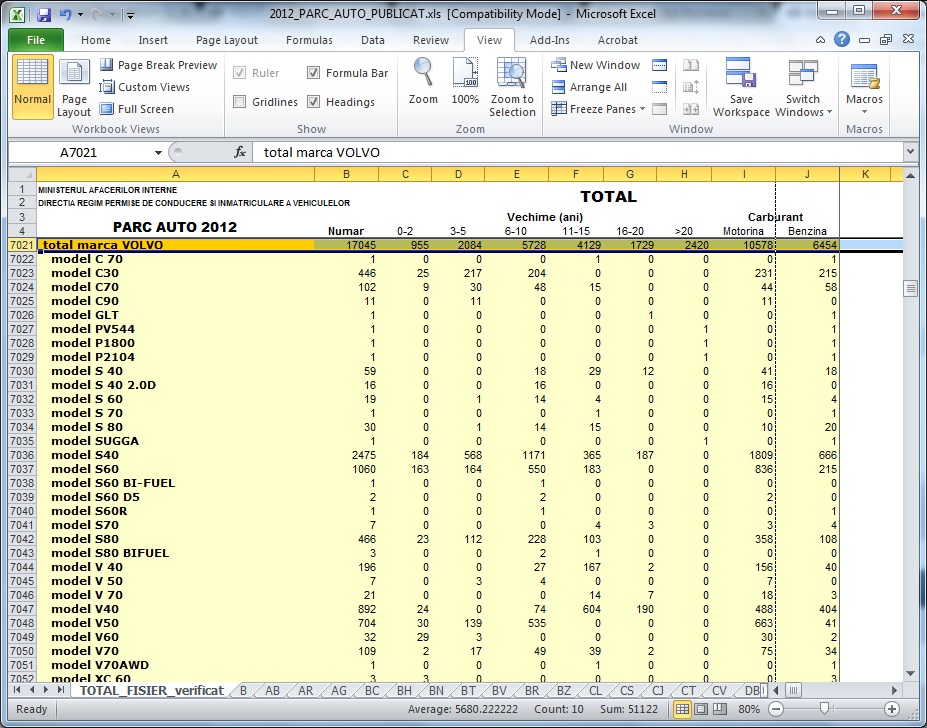Expand the formula bar
This screenshot has height=728, width=927.
910,152
